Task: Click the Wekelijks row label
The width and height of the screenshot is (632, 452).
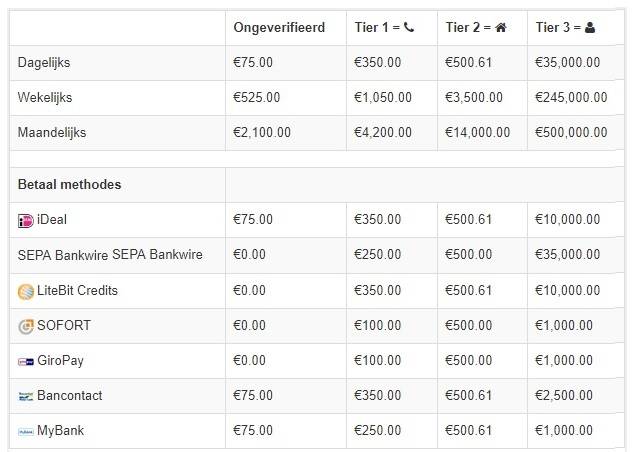Action: point(45,97)
